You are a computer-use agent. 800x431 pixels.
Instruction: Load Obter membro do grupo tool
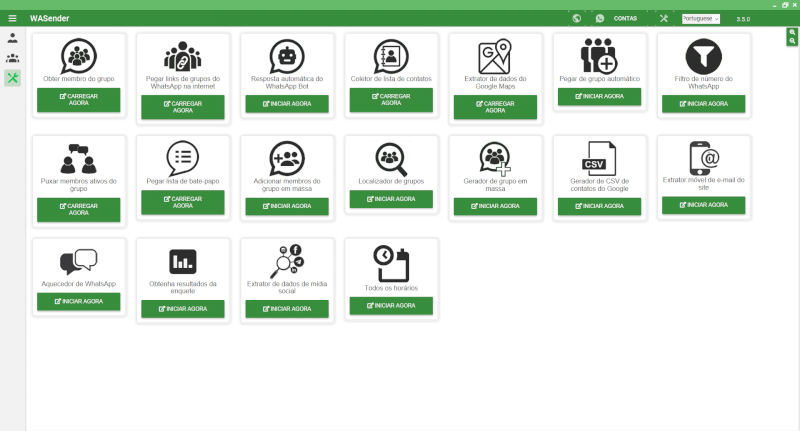click(x=79, y=100)
